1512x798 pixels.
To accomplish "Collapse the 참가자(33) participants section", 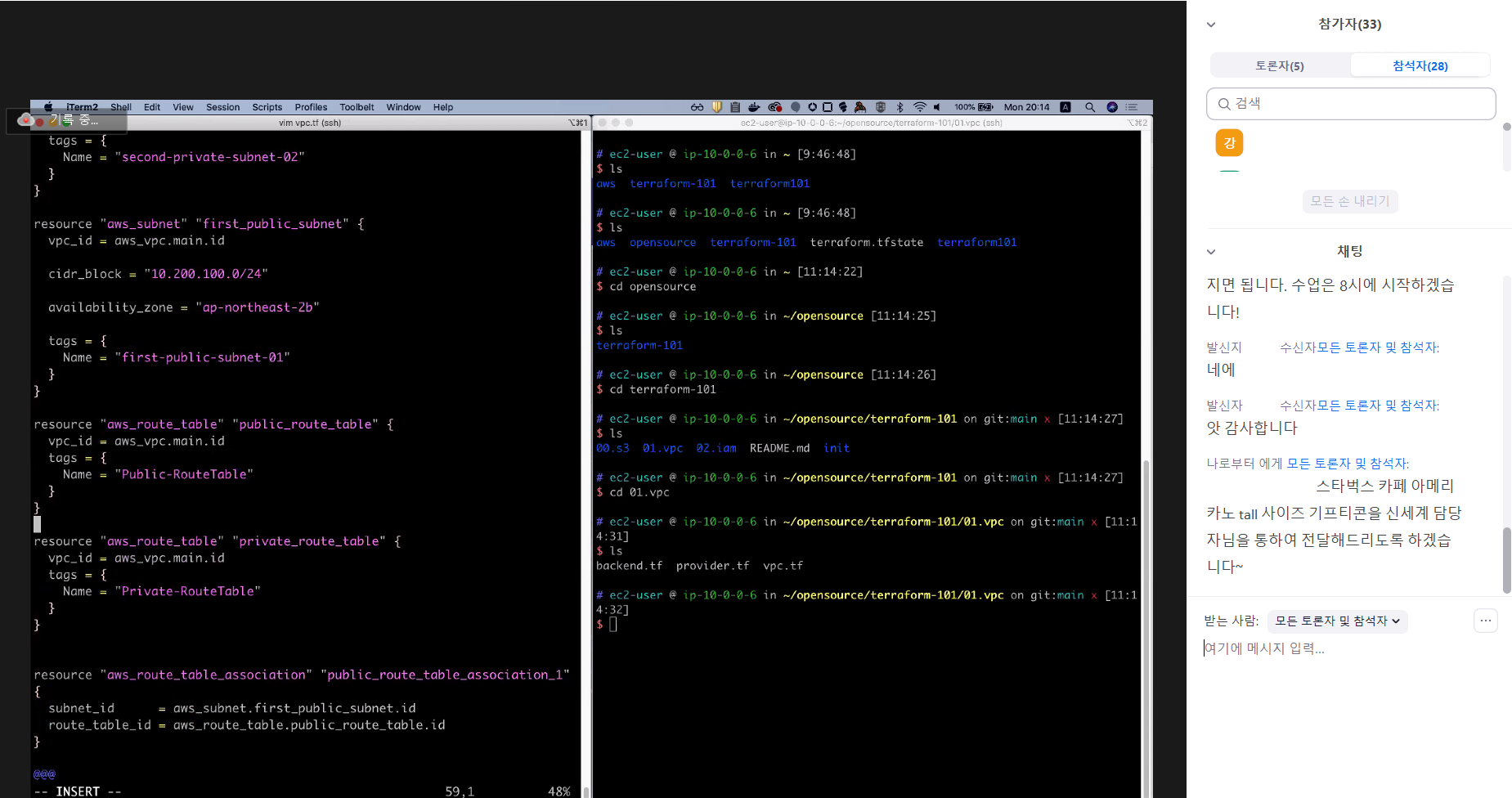I will (1211, 25).
